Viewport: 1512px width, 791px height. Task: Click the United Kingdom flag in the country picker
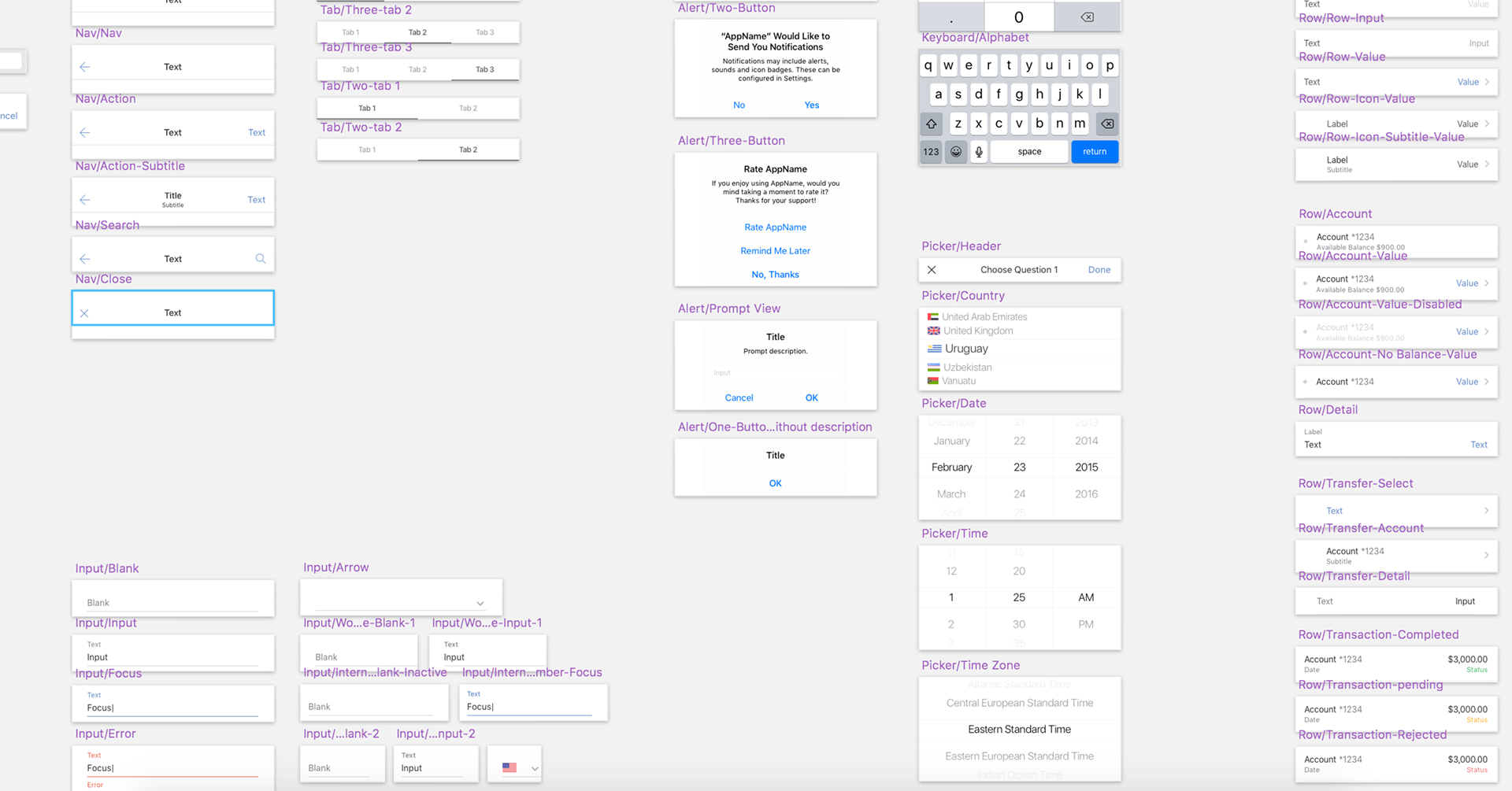[x=933, y=331]
